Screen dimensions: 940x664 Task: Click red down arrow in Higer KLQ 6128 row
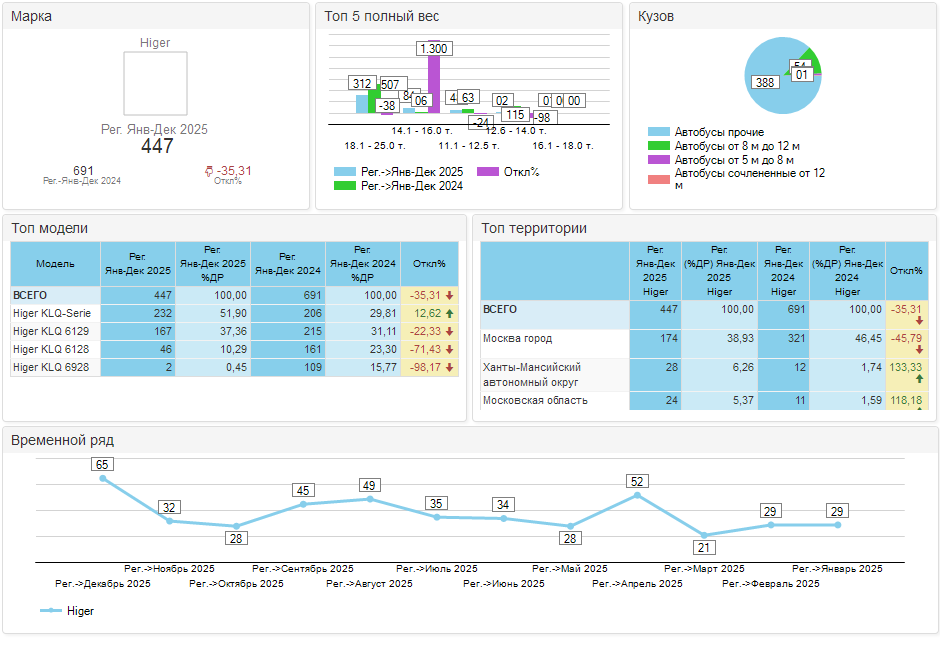(450, 350)
